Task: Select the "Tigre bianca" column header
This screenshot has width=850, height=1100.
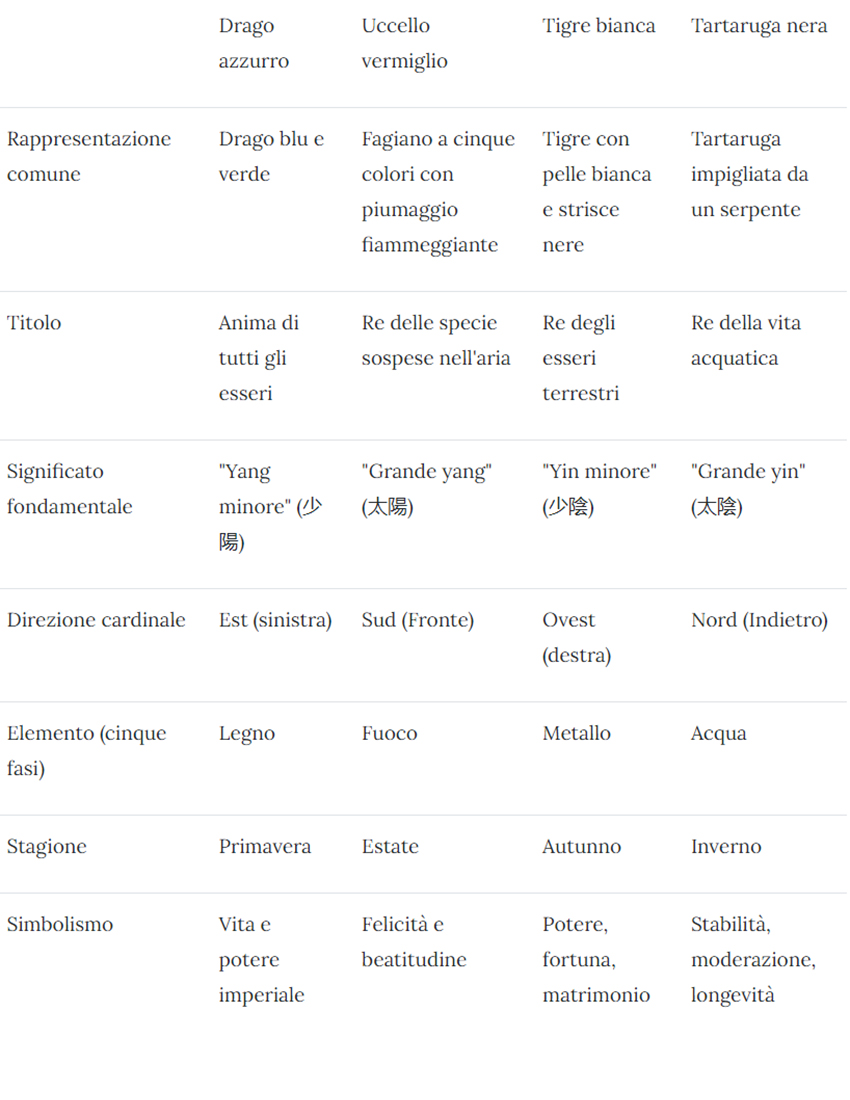Action: [x=599, y=26]
